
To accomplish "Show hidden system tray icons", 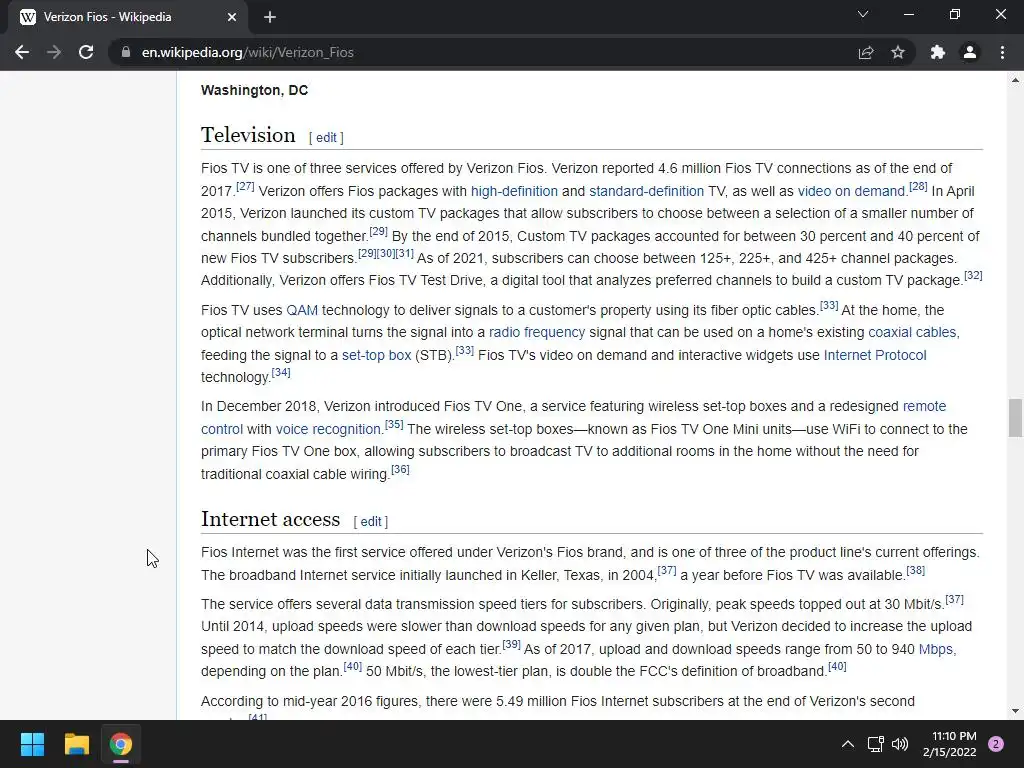I will coord(848,744).
